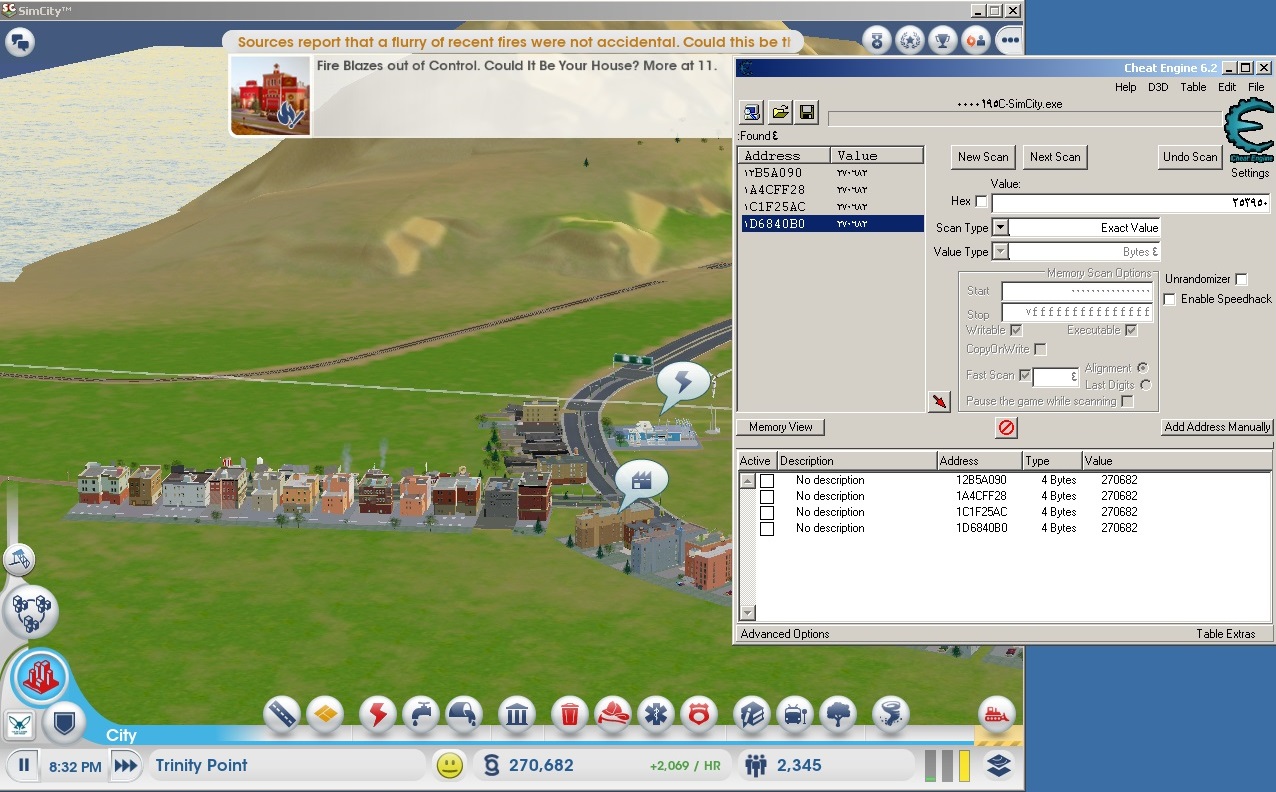Open the Roads tool in SimCity
This screenshot has width=1276, height=792.
(x=284, y=714)
